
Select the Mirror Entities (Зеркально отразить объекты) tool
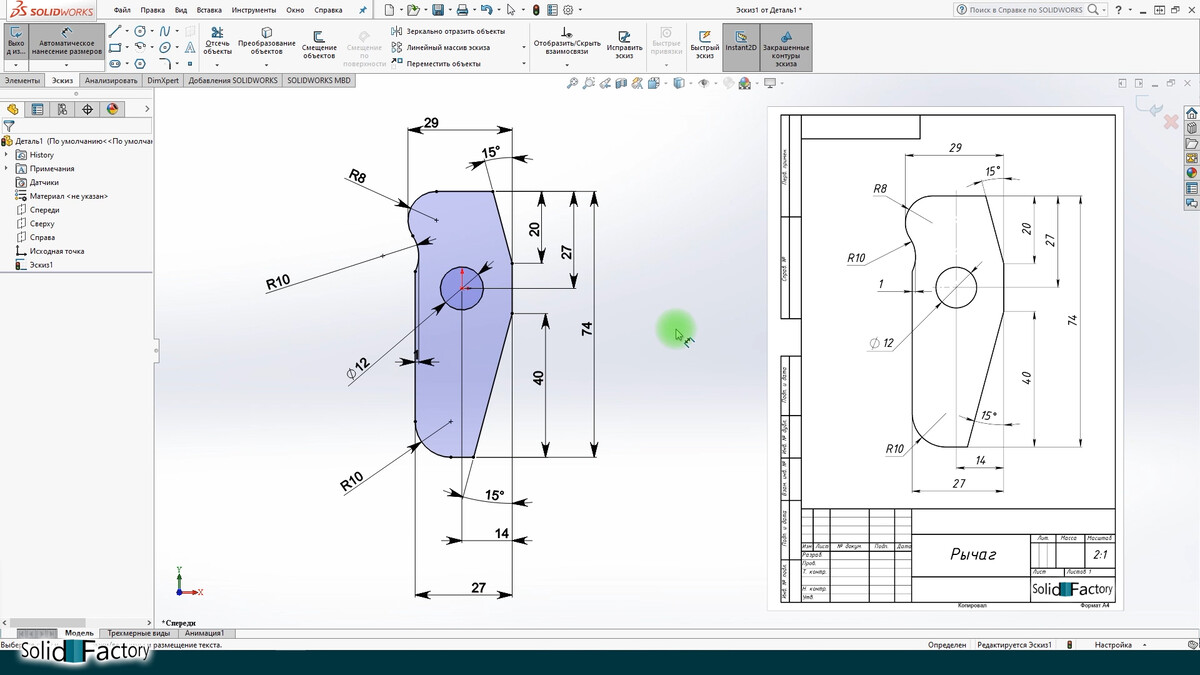pos(455,32)
